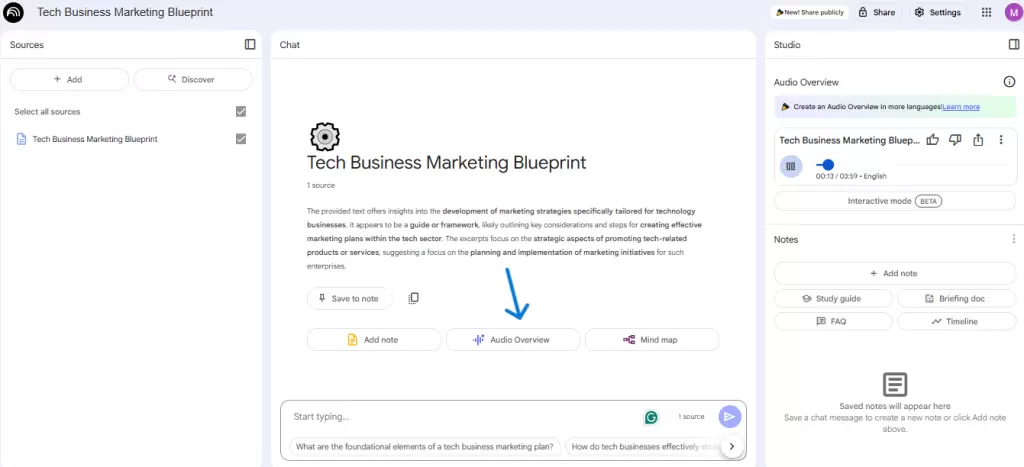
Task: Send message with the arrow button
Action: click(729, 417)
